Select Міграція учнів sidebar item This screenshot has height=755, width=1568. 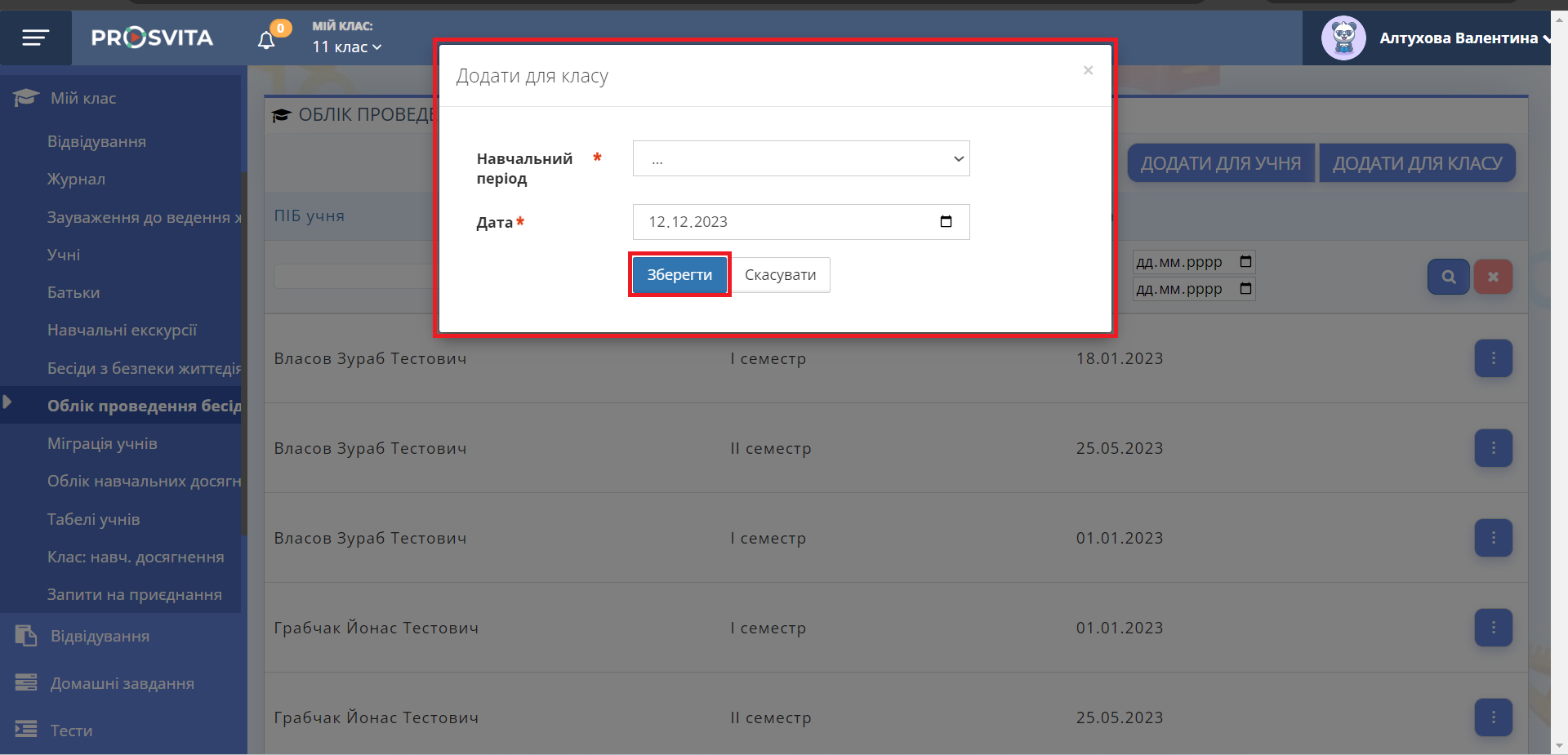pyautogui.click(x=102, y=444)
